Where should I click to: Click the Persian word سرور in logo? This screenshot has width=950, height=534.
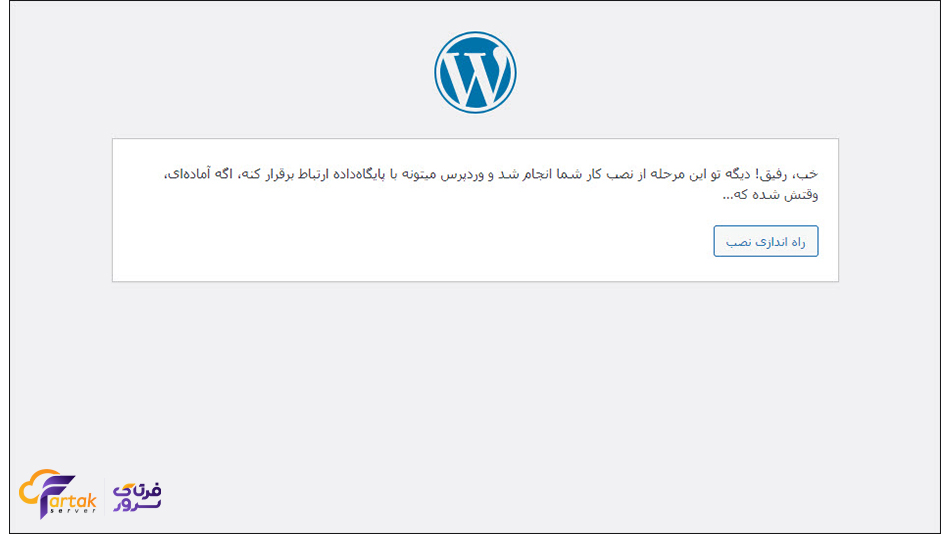tap(136, 506)
